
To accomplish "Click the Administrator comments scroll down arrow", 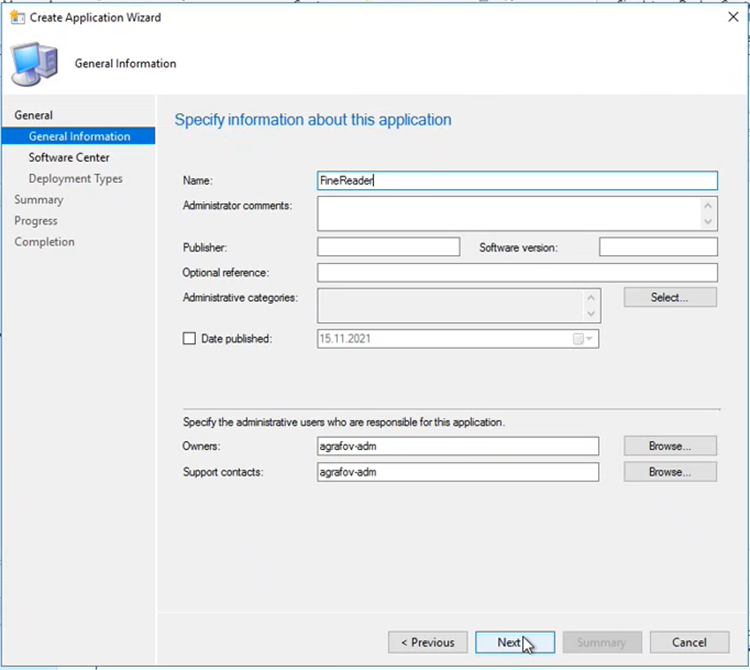I will pos(708,222).
